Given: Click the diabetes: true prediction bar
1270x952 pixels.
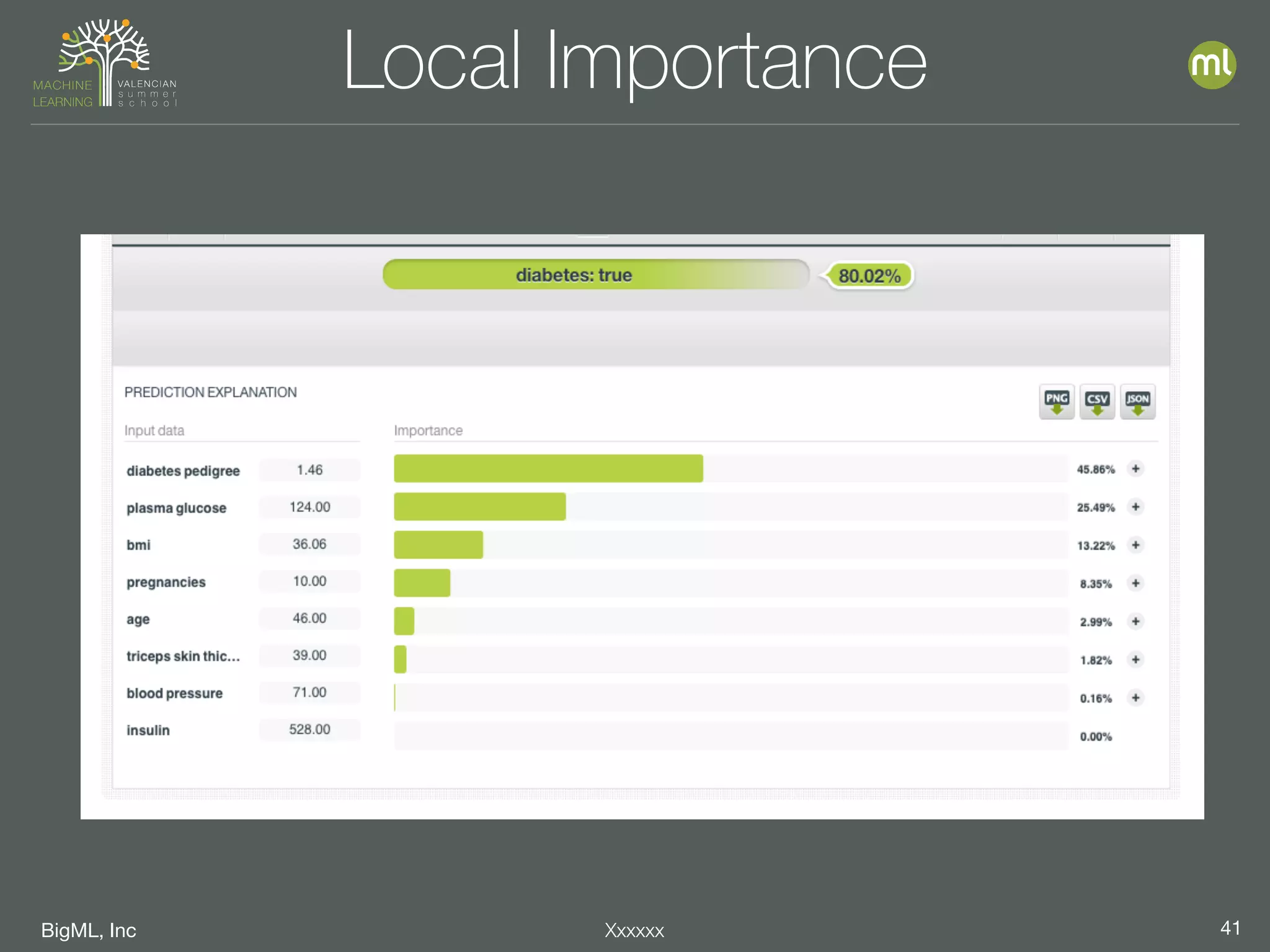Looking at the screenshot, I should (x=596, y=275).
